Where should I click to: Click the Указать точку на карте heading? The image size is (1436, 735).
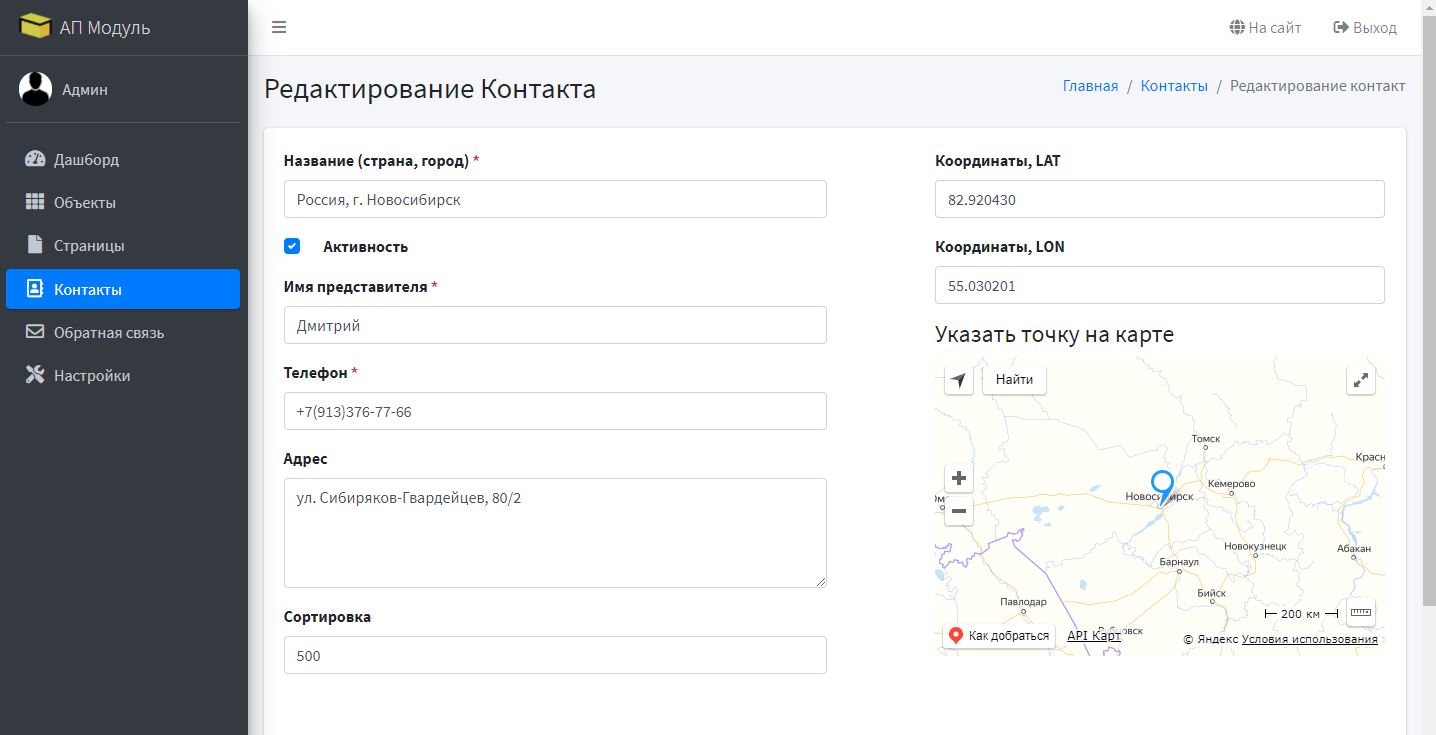[1054, 334]
